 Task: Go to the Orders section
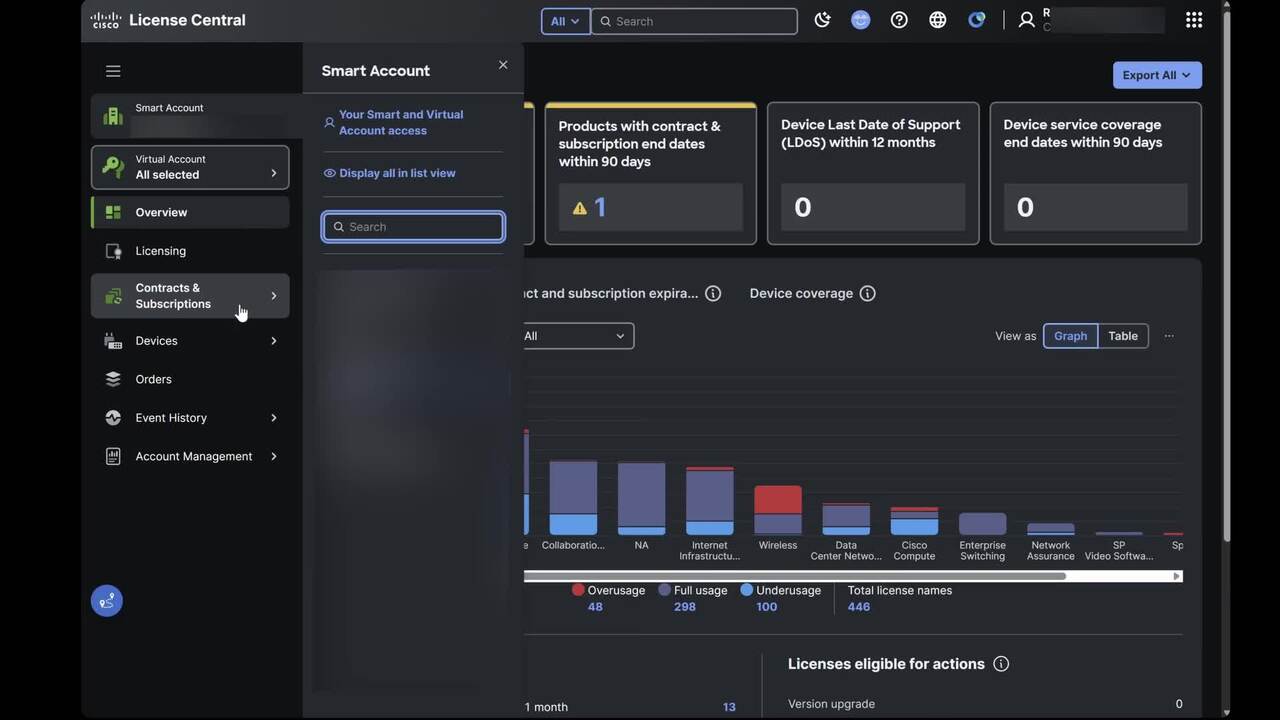(x=154, y=379)
